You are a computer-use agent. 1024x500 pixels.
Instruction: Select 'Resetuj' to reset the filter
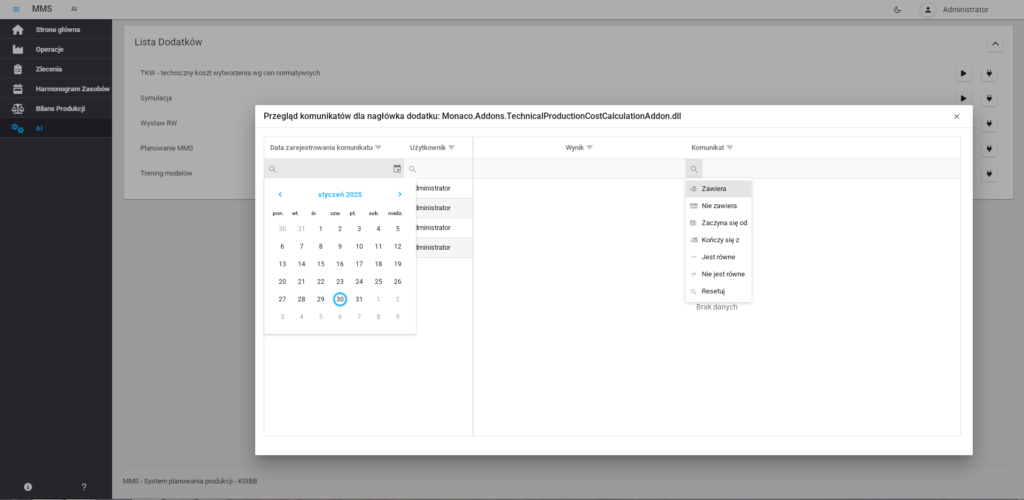pyautogui.click(x=716, y=291)
